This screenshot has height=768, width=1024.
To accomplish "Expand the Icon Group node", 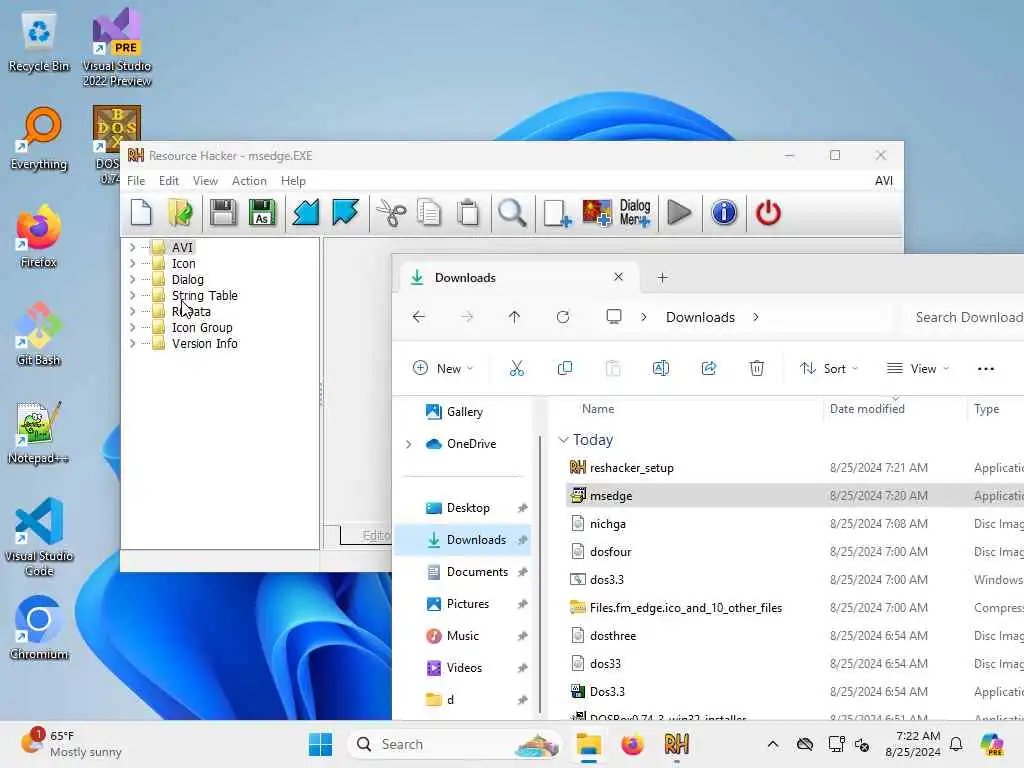I will (133, 328).
